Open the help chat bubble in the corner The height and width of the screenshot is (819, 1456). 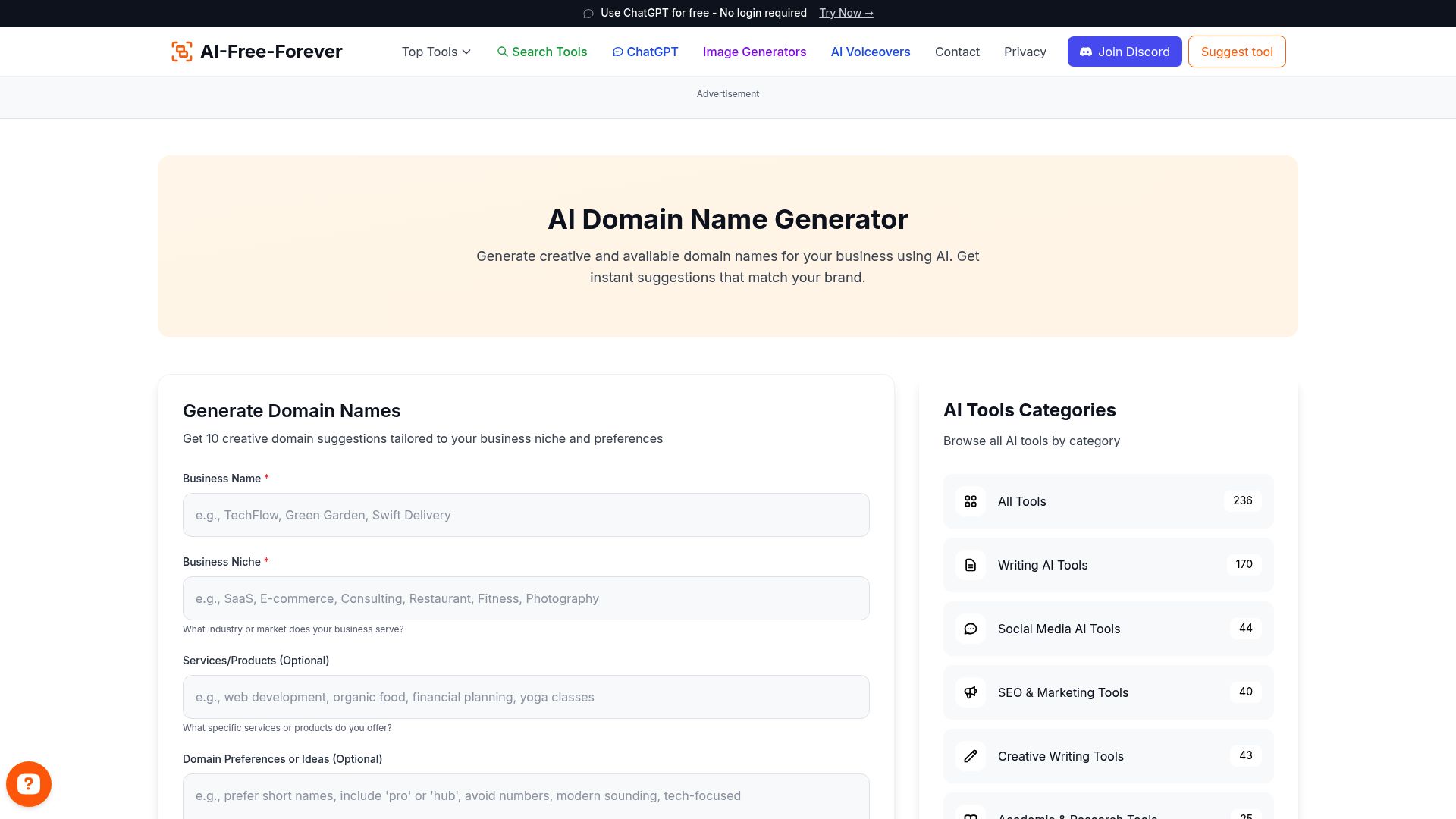coord(28,783)
